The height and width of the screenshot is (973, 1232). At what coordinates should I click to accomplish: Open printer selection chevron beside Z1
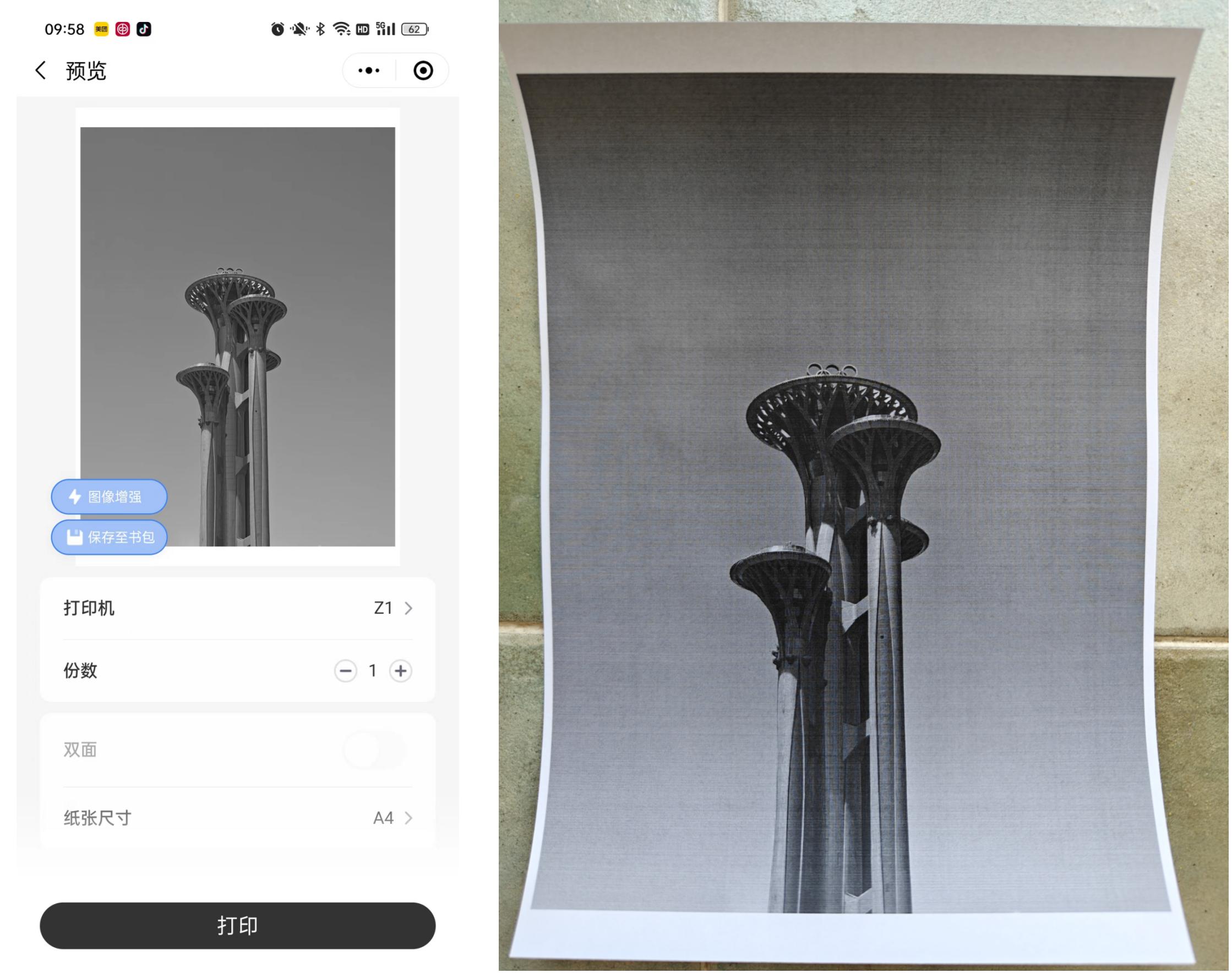coord(408,609)
